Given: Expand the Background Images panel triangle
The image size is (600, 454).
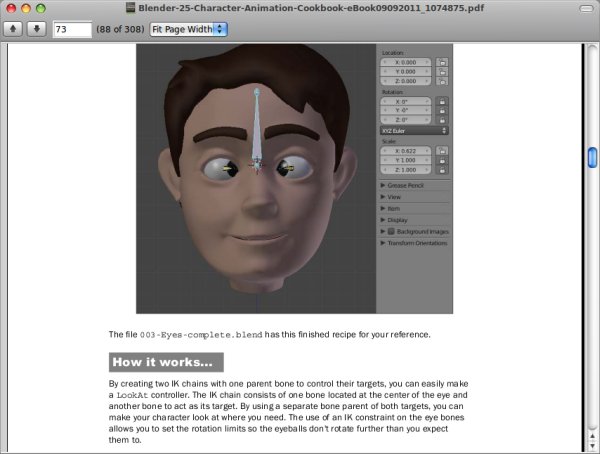Looking at the screenshot, I should 383,232.
